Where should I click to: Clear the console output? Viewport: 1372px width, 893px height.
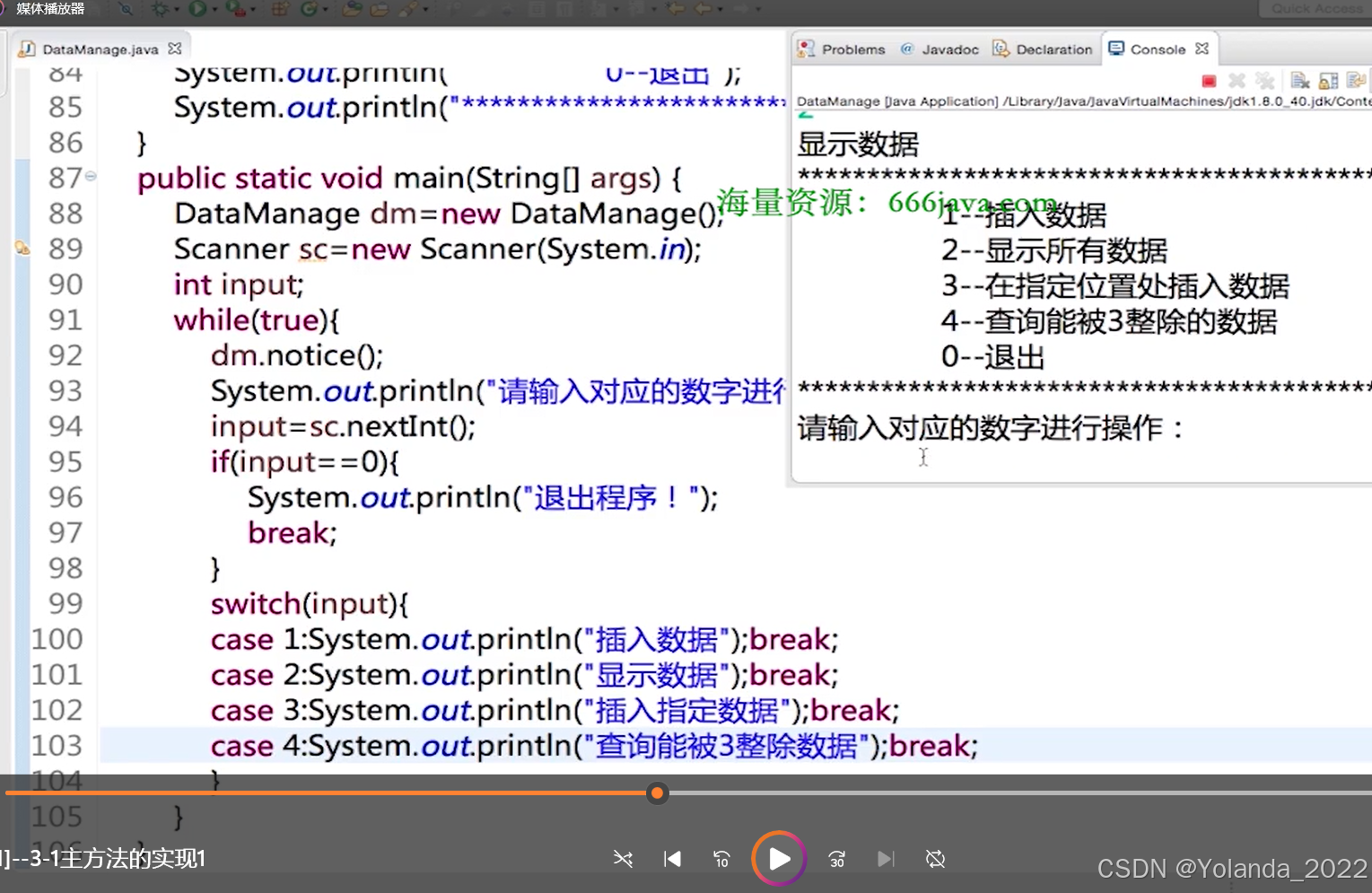click(1300, 81)
